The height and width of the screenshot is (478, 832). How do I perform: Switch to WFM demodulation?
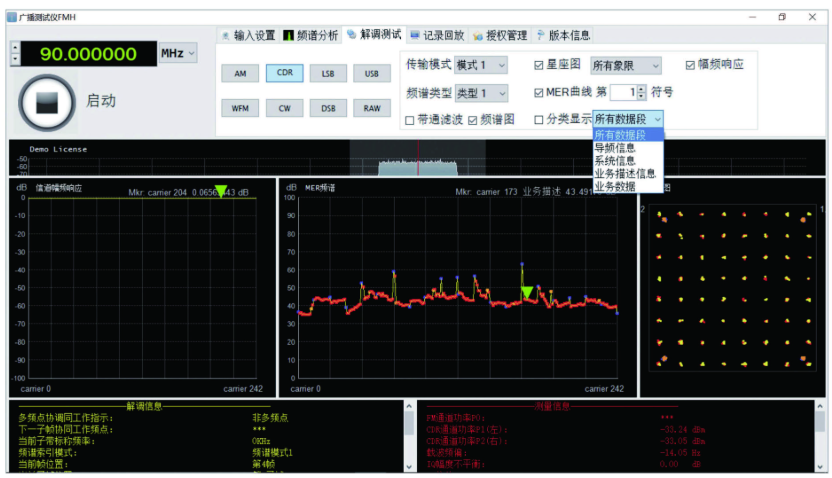point(240,108)
